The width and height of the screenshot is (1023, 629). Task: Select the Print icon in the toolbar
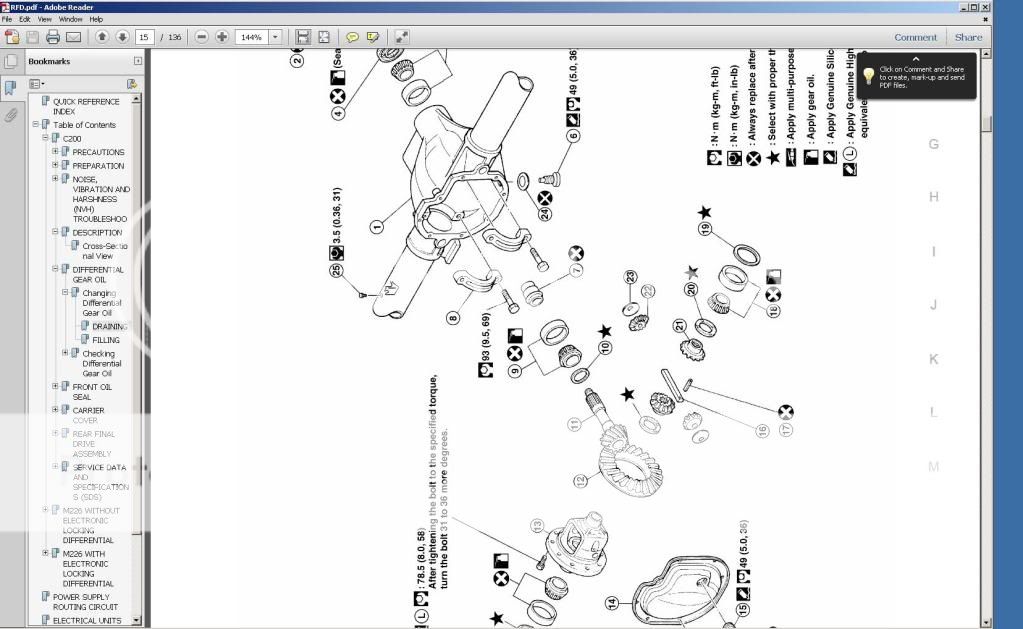[52, 36]
